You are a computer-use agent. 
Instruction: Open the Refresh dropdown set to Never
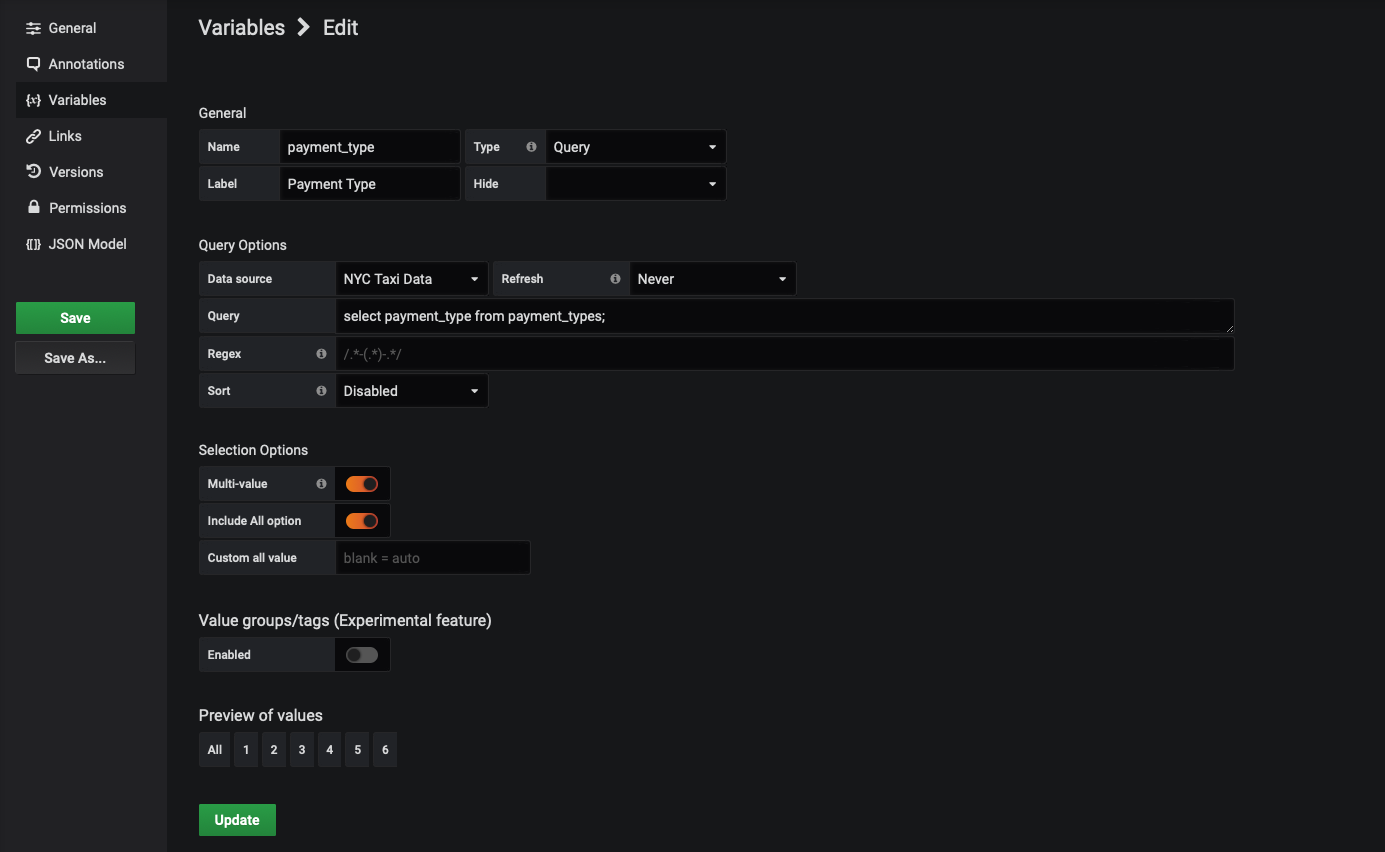click(712, 278)
